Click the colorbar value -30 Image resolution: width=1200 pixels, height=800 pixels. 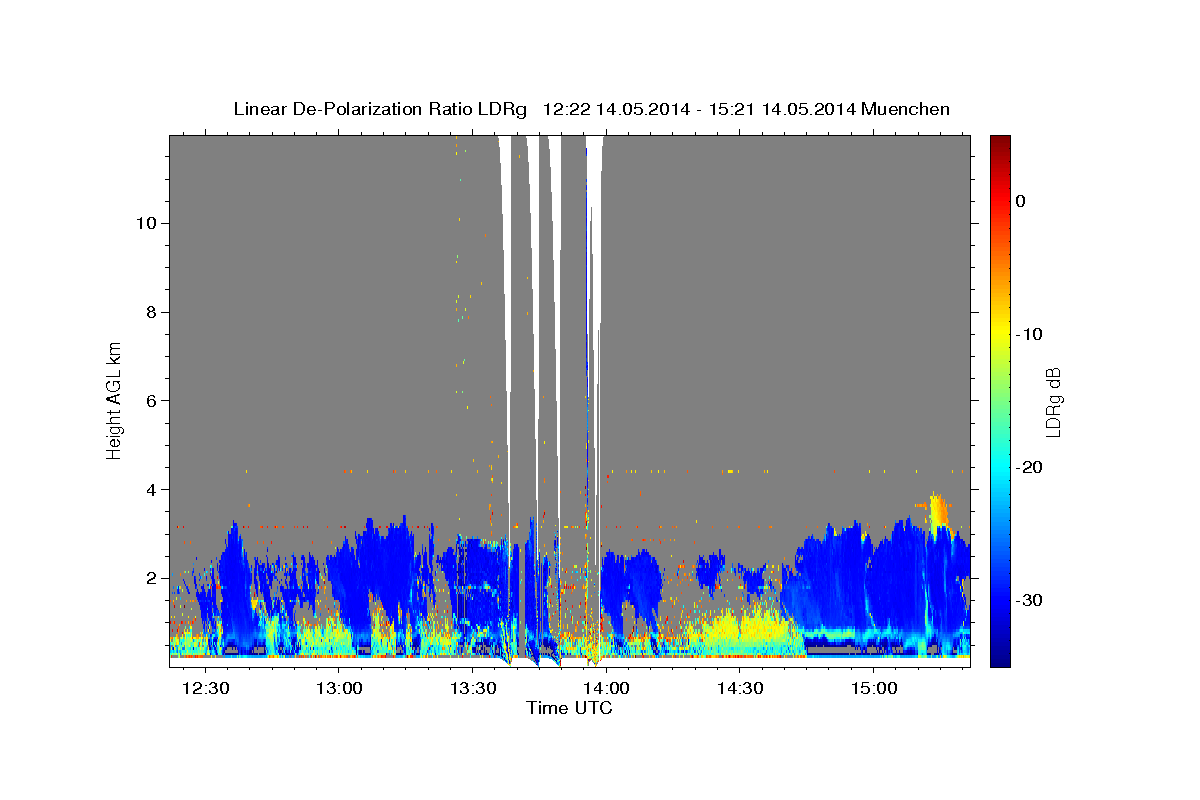click(x=1029, y=600)
